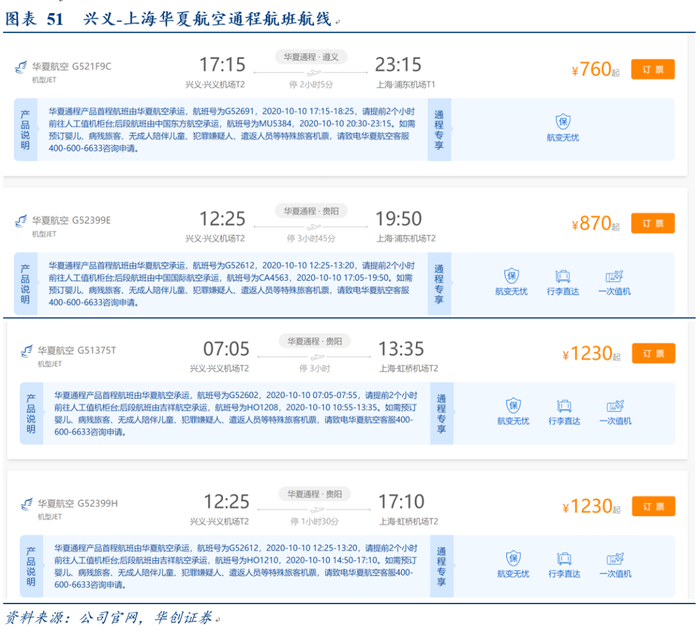Click the 行李直达 luggage icon for flight G52399E
The width and height of the screenshot is (700, 634).
click(563, 276)
